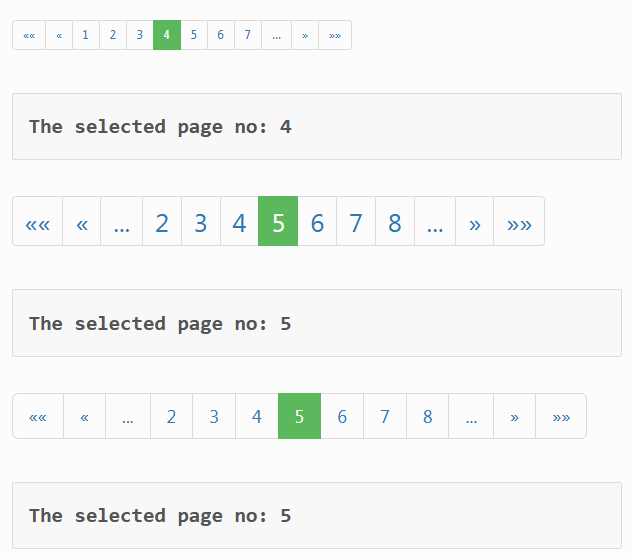
Task: Expand leading ellipsis in large middle pagination
Action: 122,221
